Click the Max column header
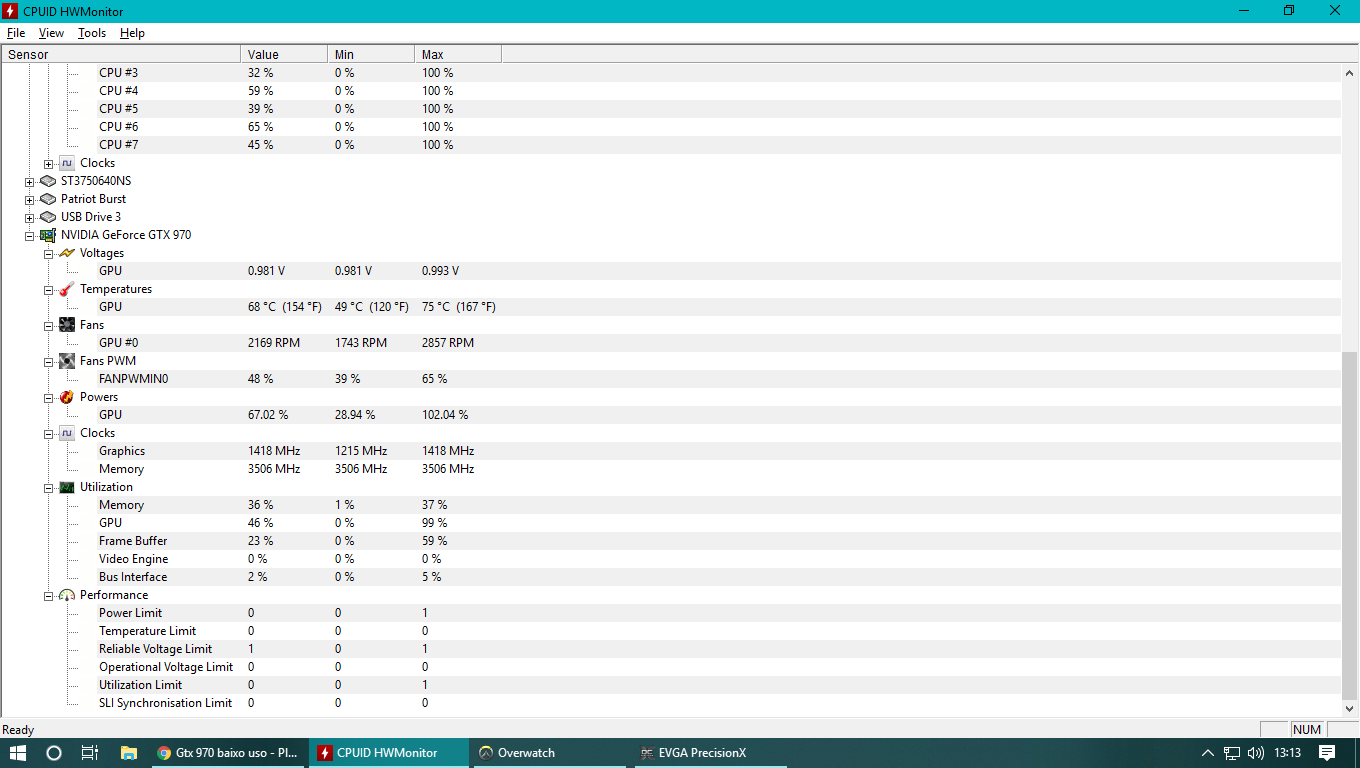 (458, 54)
